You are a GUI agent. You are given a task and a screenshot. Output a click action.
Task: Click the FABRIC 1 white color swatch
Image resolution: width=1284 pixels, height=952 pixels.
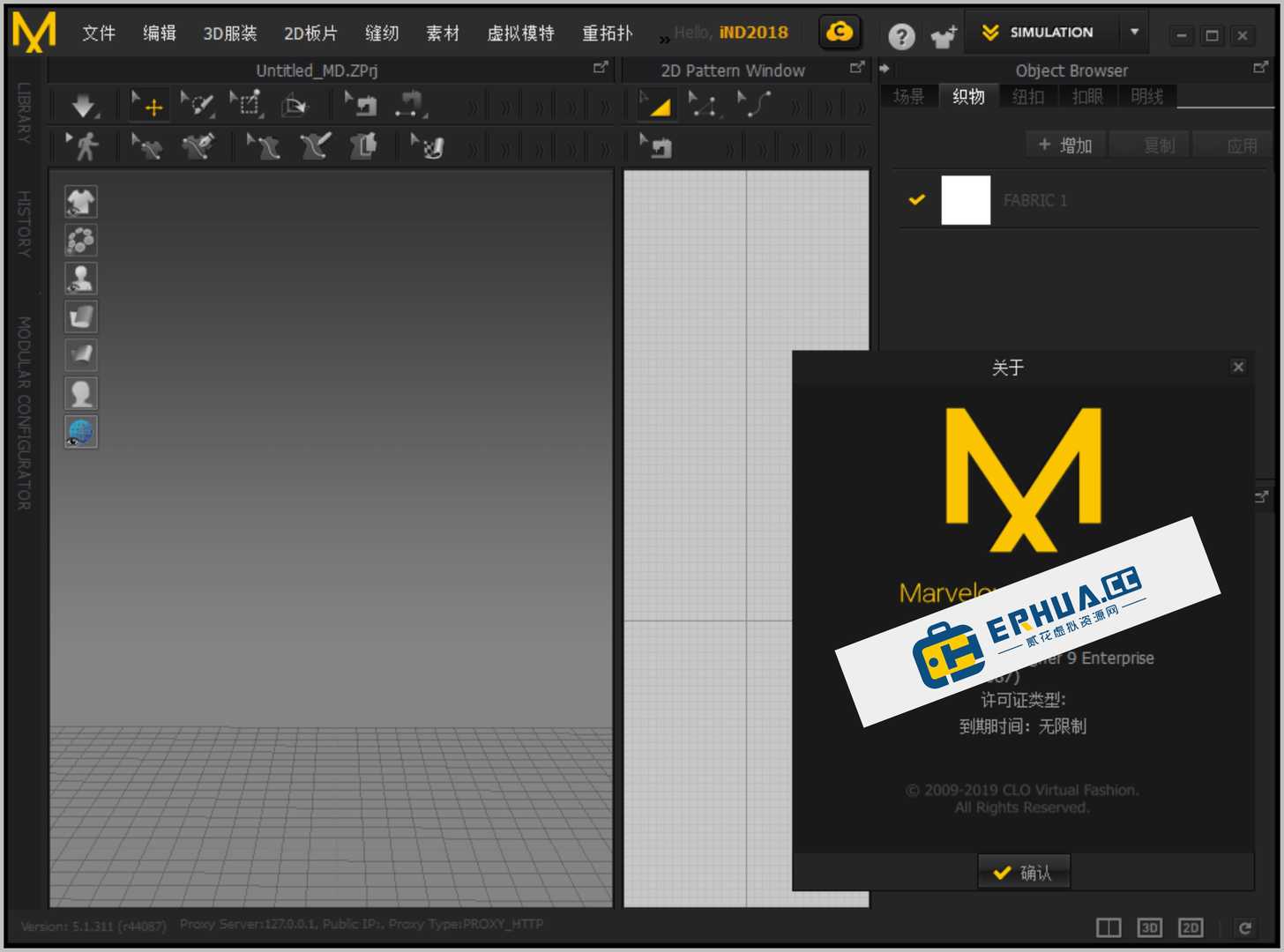pos(966,200)
